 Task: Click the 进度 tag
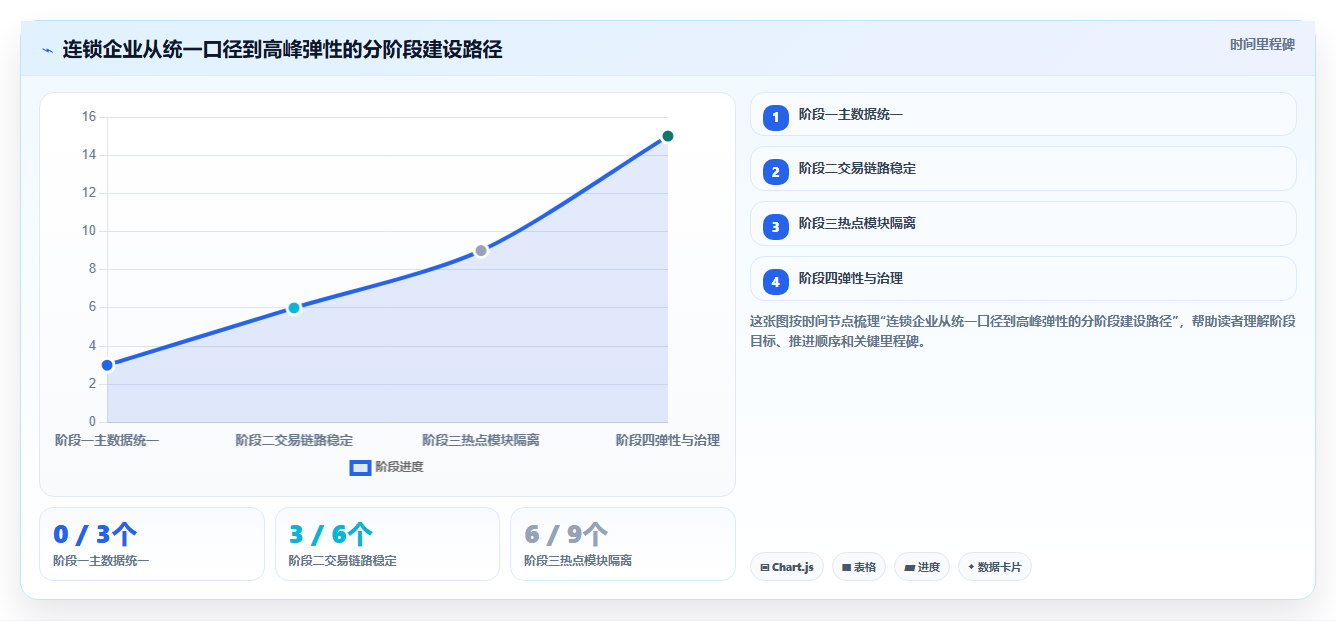pos(922,567)
